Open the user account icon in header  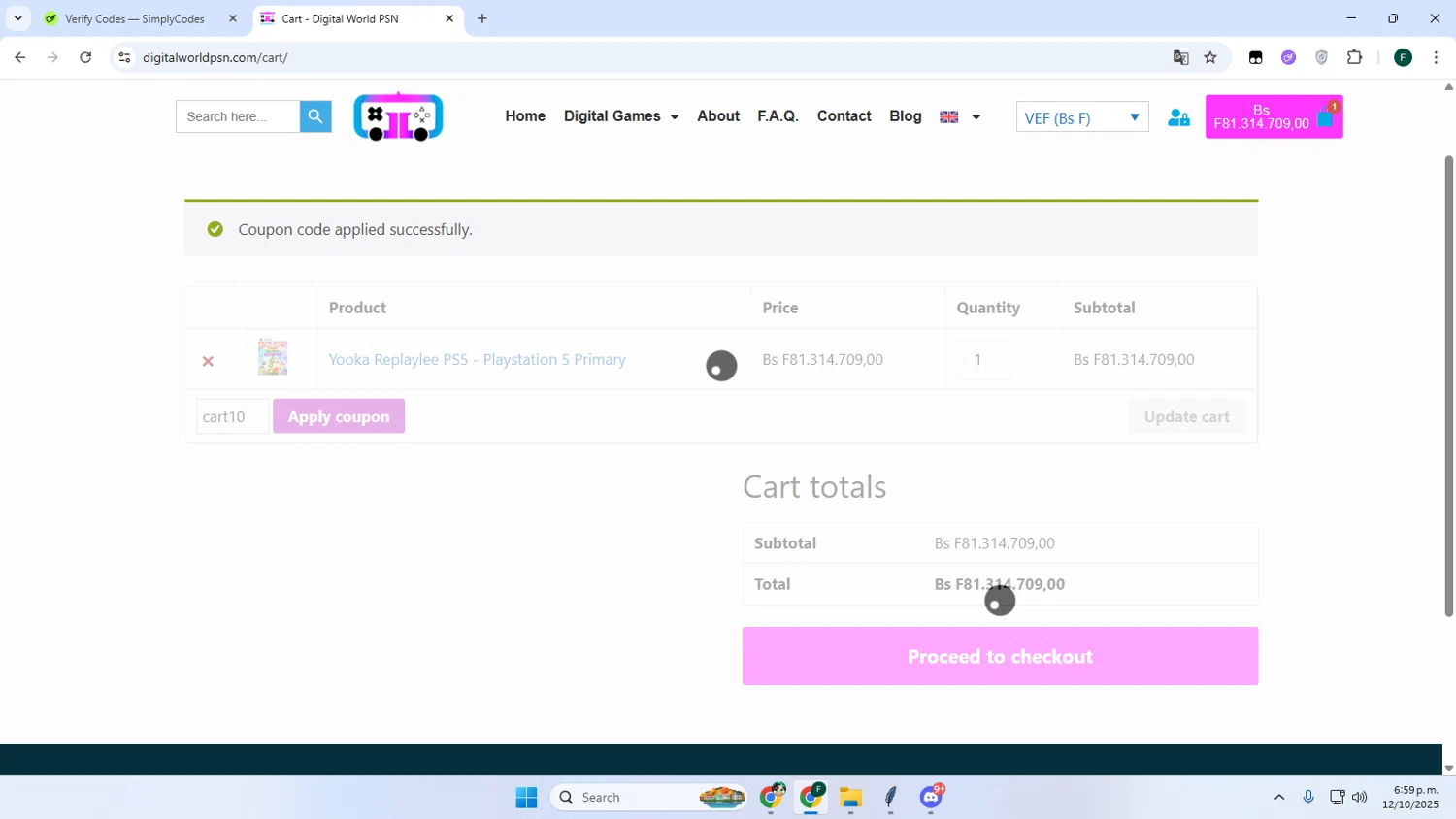pyautogui.click(x=1178, y=117)
